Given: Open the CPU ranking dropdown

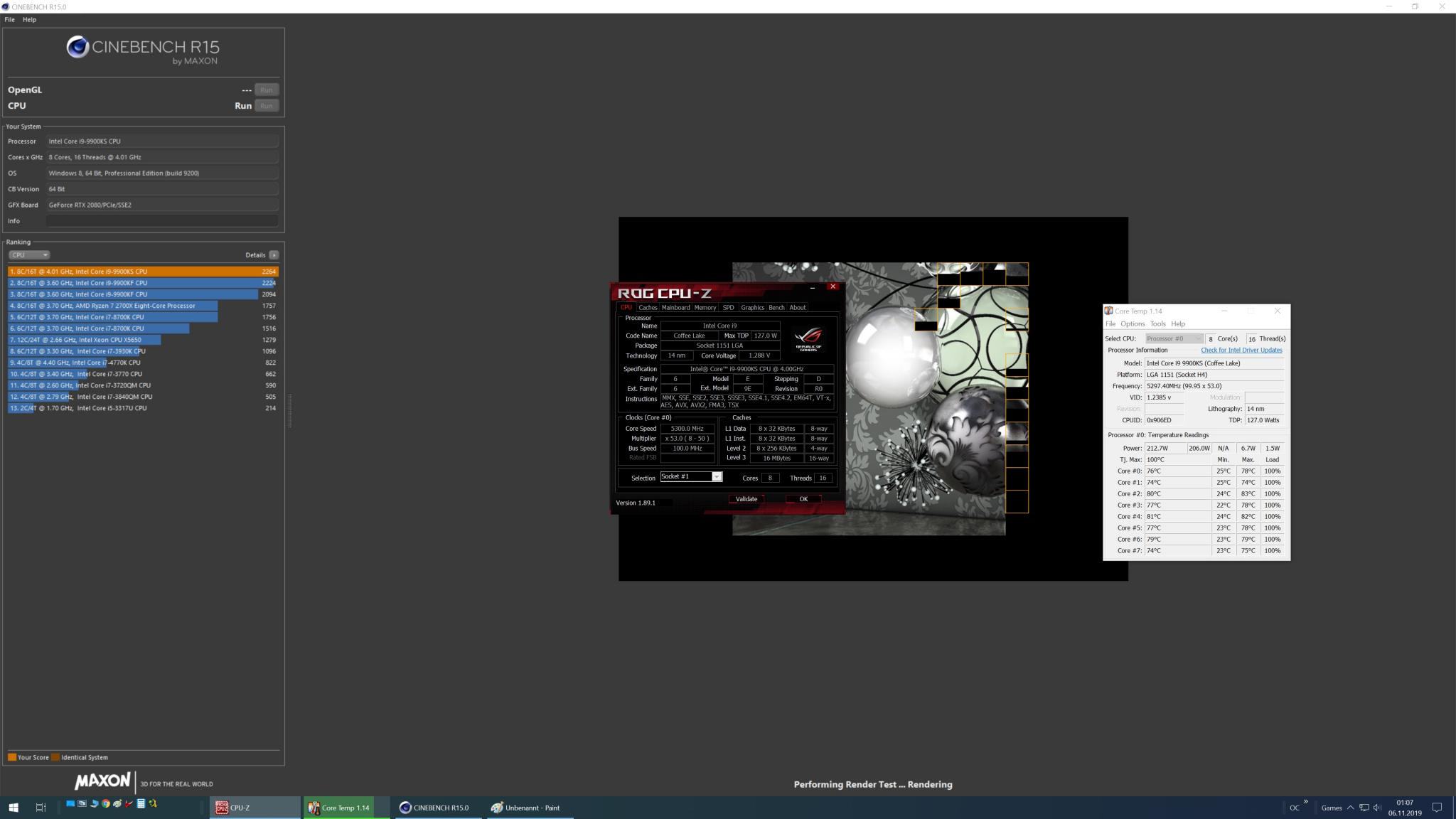Looking at the screenshot, I should [x=29, y=255].
